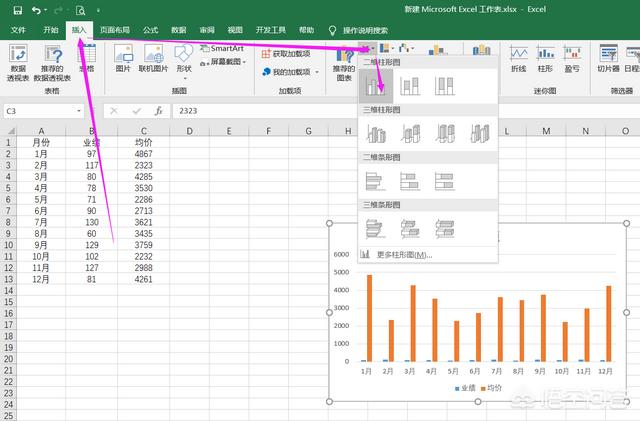This screenshot has height=421, width=640.
Task: Choose 3-D 100% stacked column chart
Action: (445, 134)
